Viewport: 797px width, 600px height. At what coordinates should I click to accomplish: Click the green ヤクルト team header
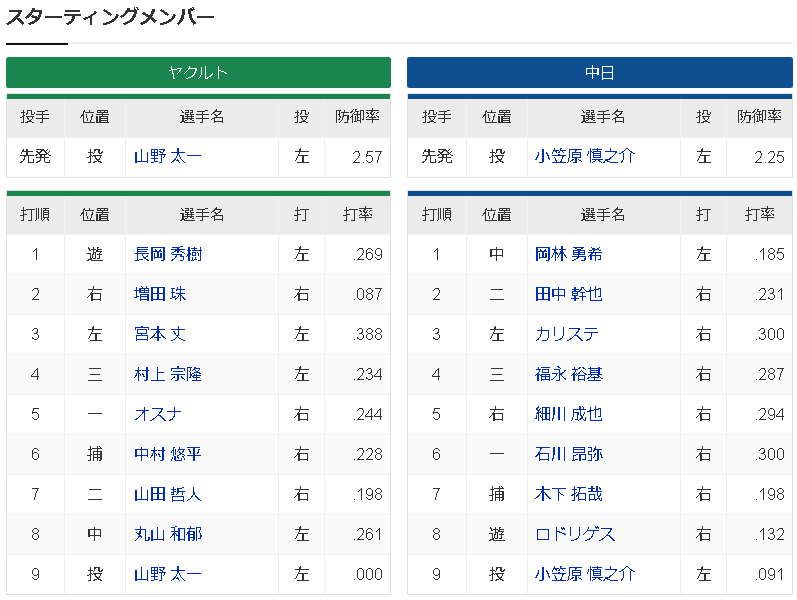click(x=198, y=72)
